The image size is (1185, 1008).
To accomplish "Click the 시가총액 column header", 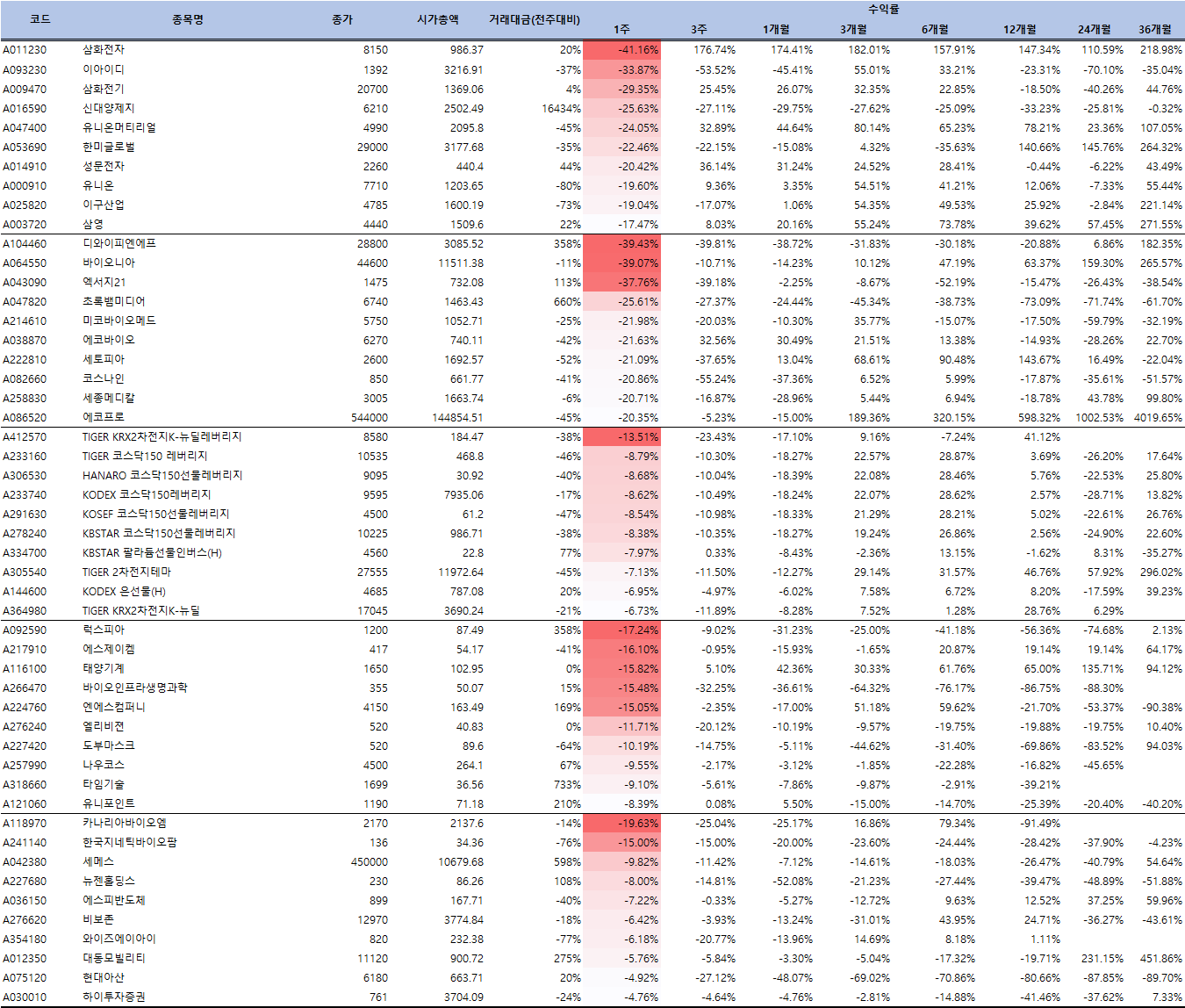I will pos(438,19).
